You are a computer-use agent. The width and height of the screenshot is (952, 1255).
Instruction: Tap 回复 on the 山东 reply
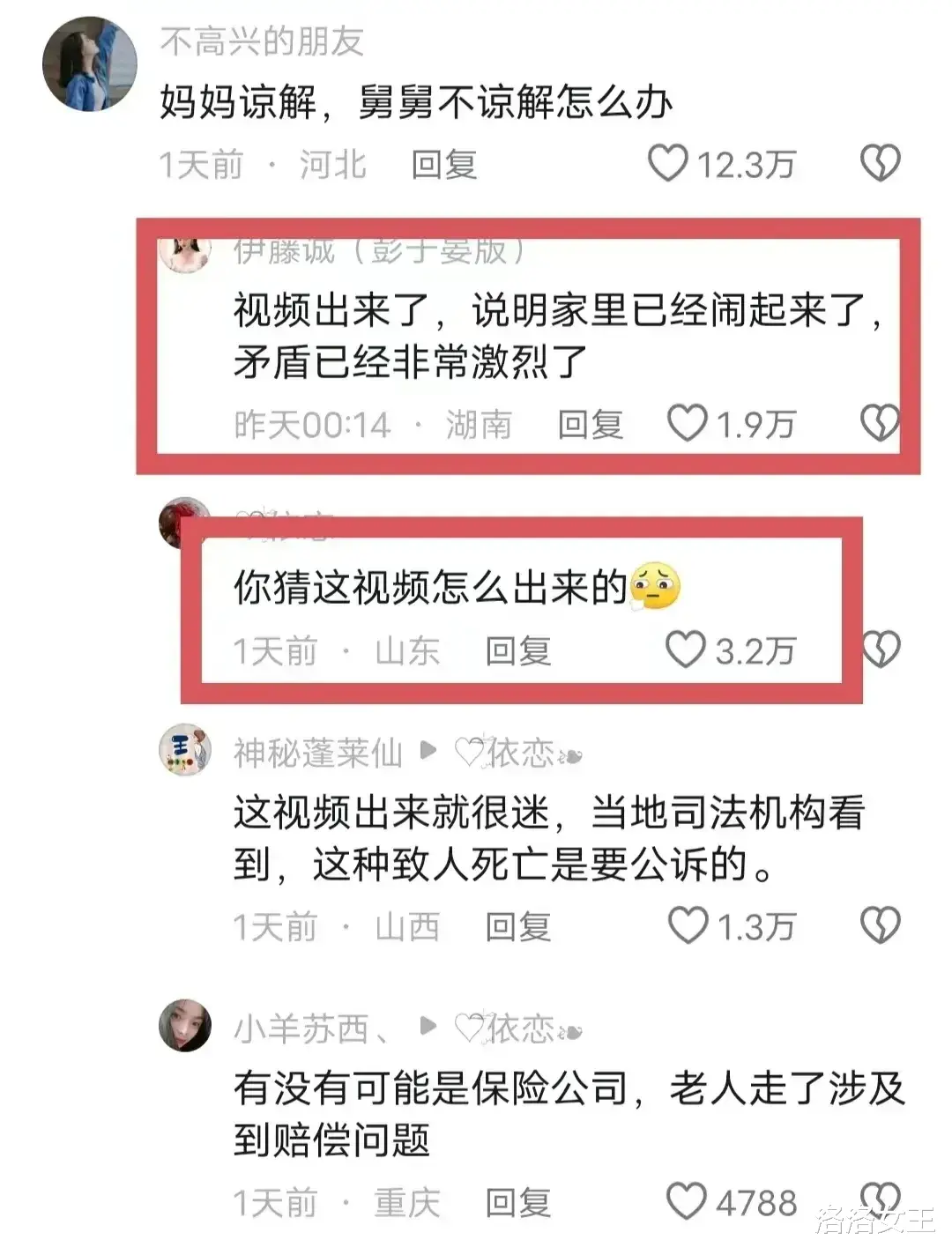[x=518, y=651]
